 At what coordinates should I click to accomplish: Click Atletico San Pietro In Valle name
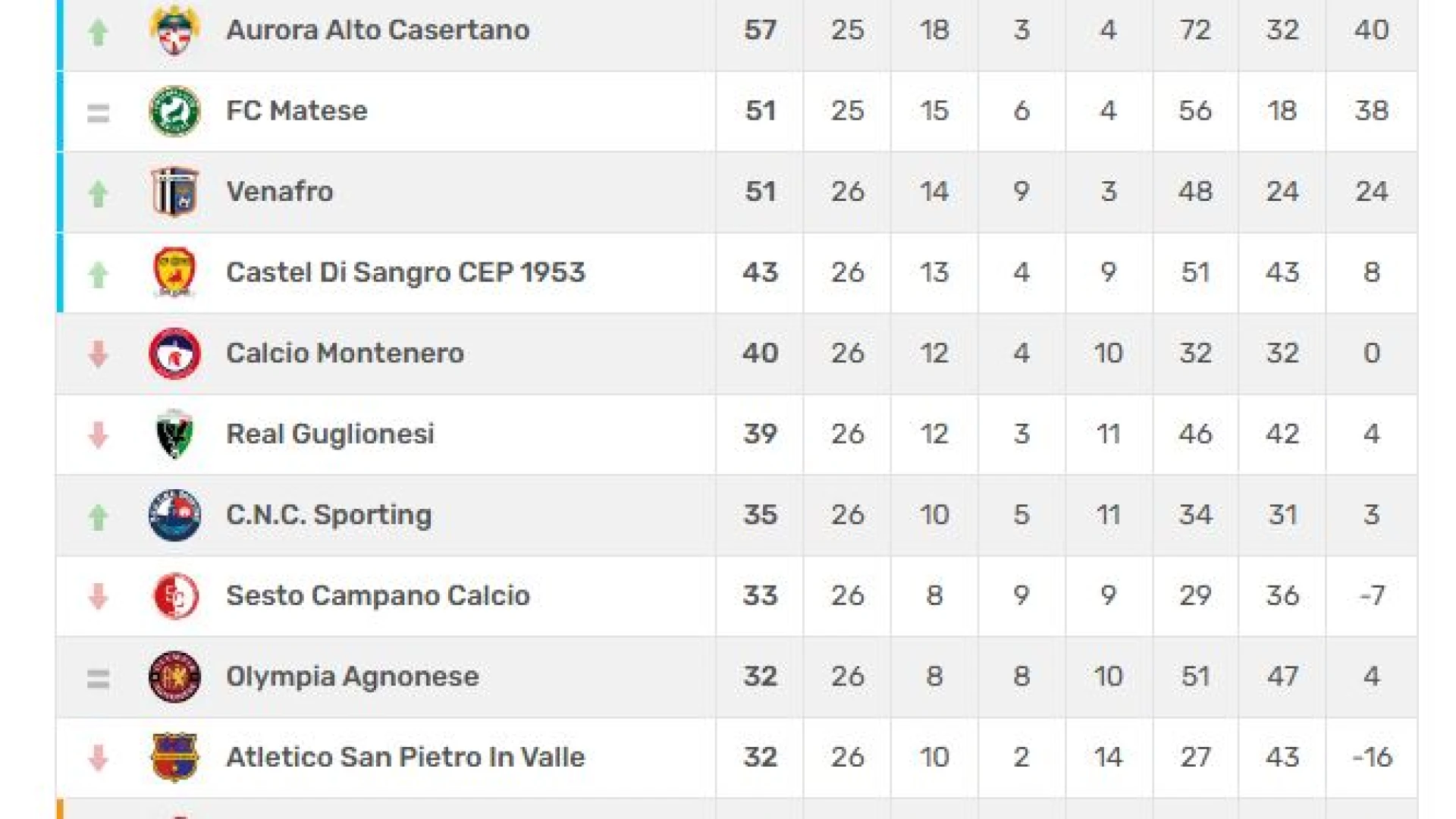(x=406, y=757)
